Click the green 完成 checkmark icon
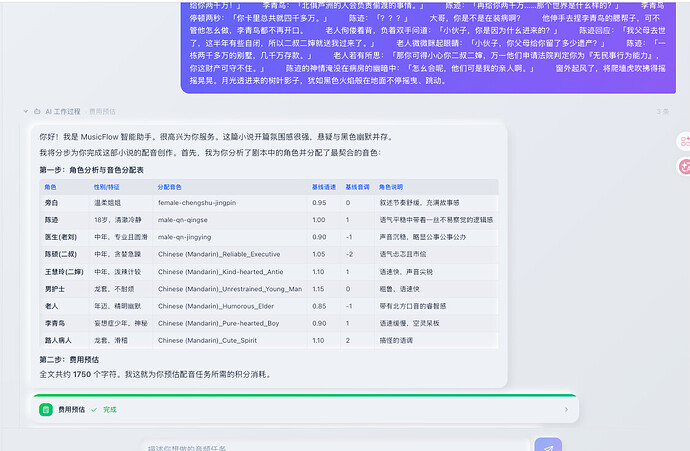This screenshot has height=451, width=690. [94, 410]
